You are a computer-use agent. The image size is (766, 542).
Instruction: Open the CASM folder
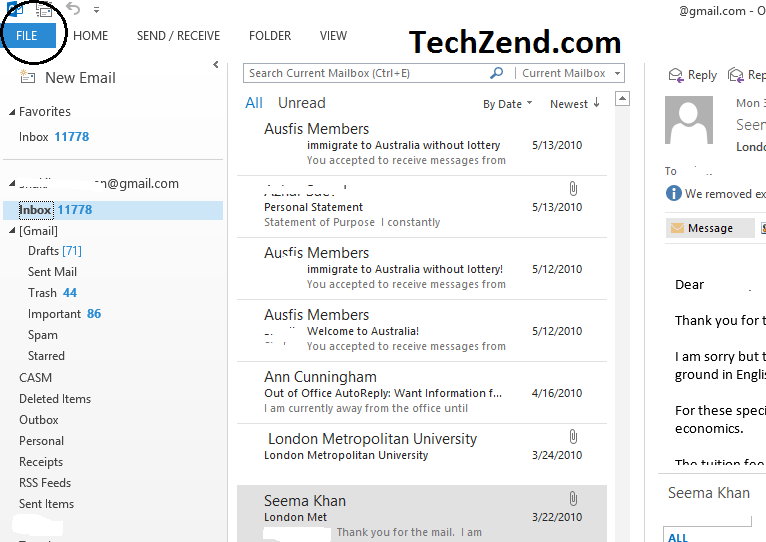point(35,378)
